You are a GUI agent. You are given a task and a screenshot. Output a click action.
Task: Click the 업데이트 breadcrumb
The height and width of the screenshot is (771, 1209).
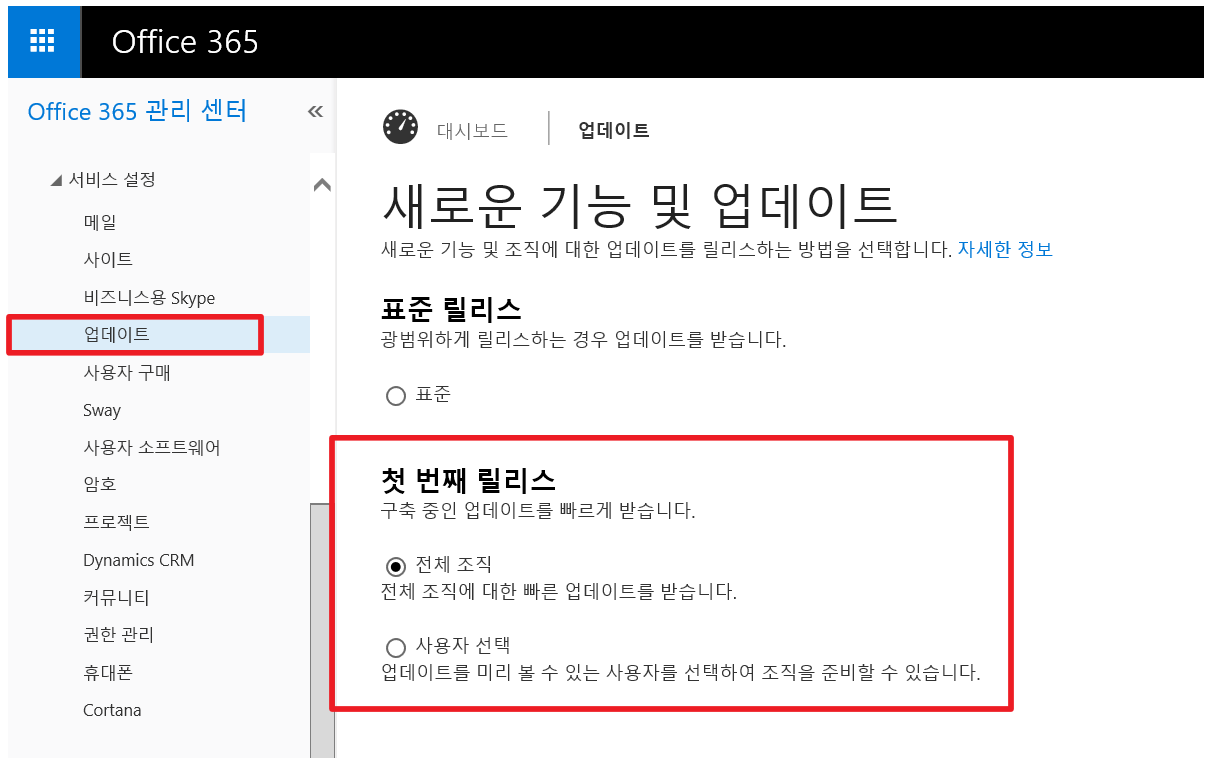pyautogui.click(x=614, y=130)
